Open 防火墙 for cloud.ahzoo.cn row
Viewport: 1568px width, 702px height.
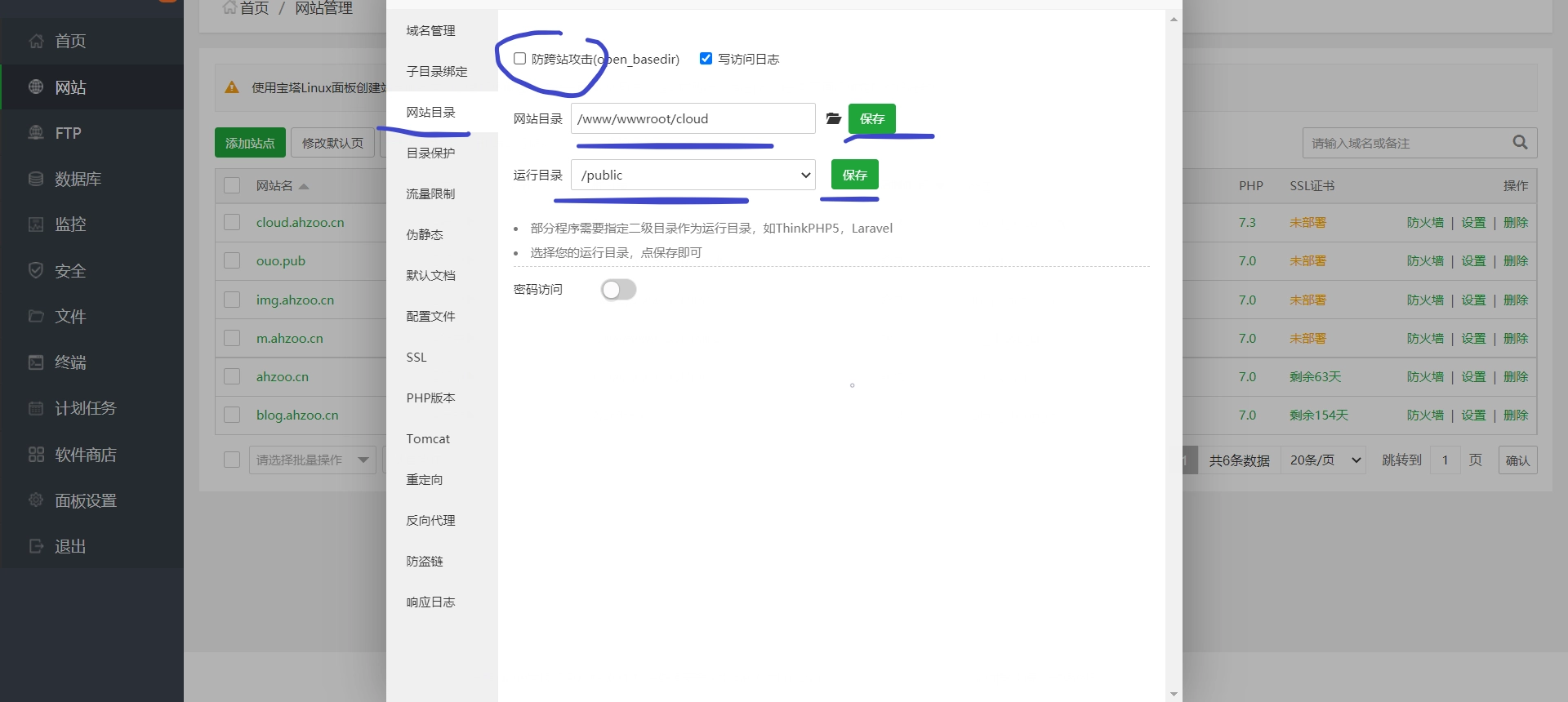click(x=1425, y=222)
